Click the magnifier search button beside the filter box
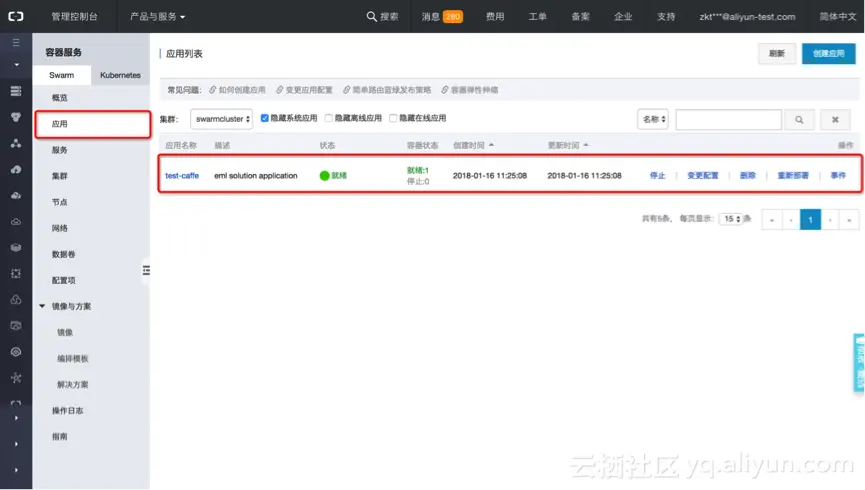 (x=799, y=119)
